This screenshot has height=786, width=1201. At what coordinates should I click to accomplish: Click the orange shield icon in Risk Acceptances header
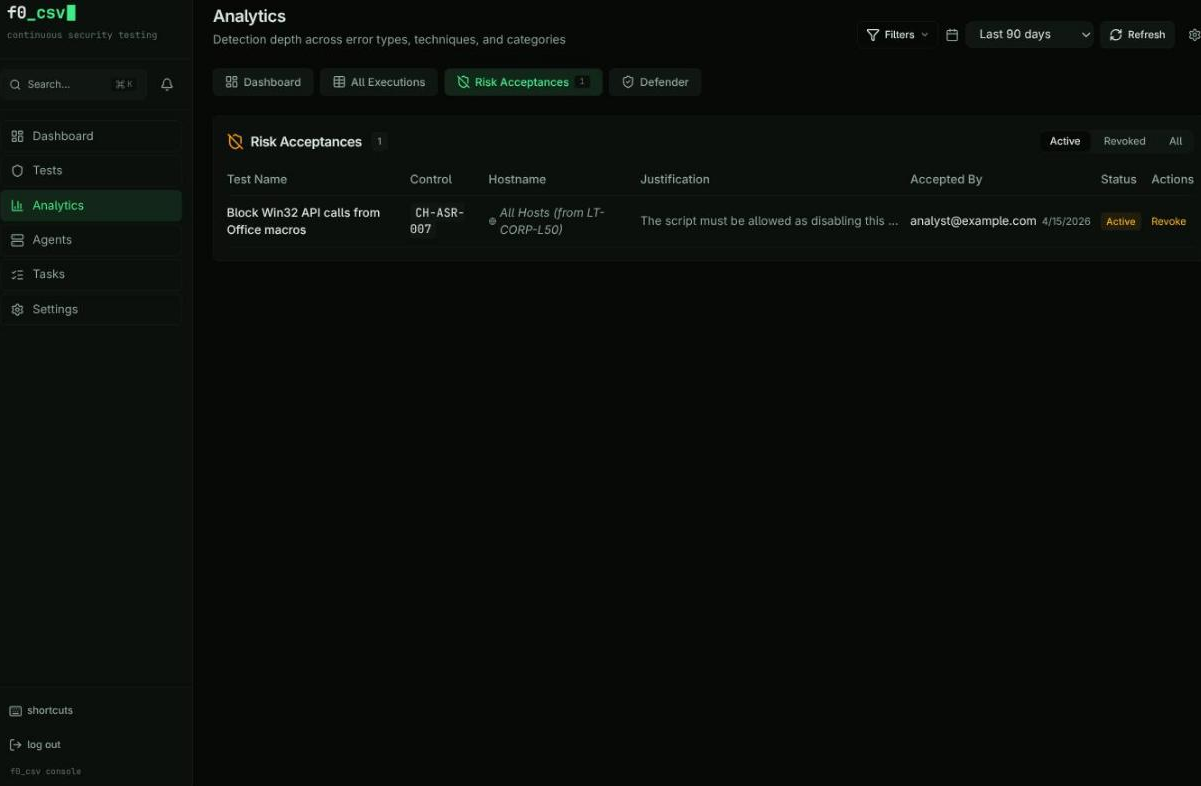(235, 142)
